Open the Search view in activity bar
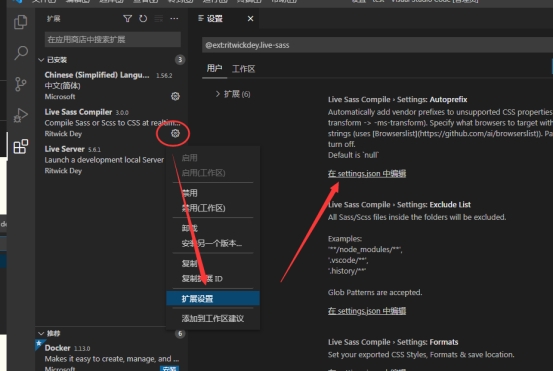This screenshot has width=554, height=371. [20, 53]
